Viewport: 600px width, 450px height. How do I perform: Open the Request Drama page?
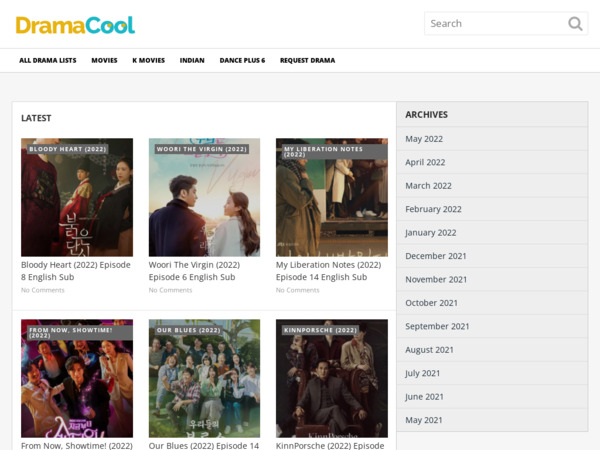coord(307,60)
